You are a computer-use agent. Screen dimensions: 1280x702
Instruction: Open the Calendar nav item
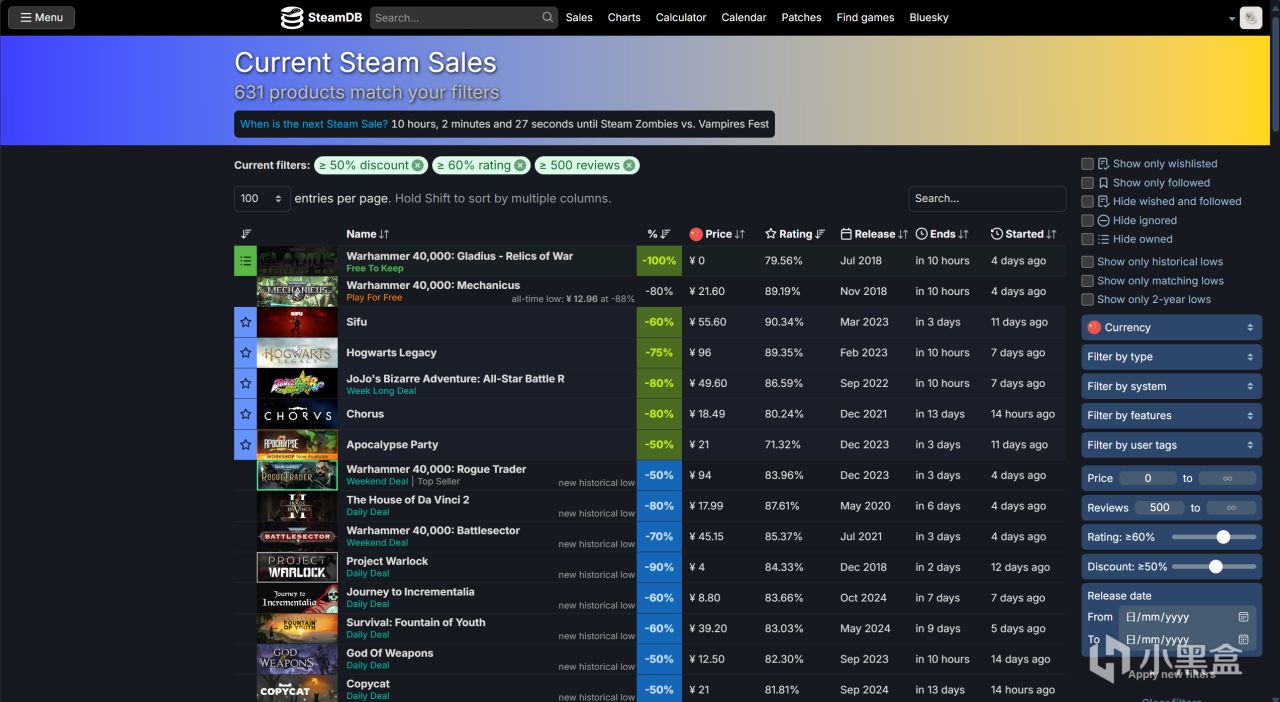tap(744, 17)
